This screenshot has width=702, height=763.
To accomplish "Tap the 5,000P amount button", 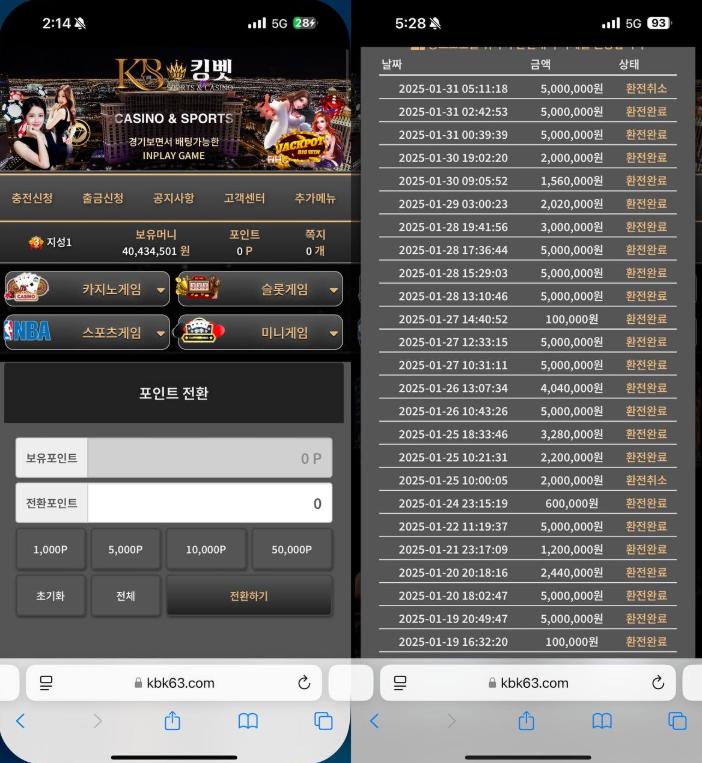I will coord(126,549).
